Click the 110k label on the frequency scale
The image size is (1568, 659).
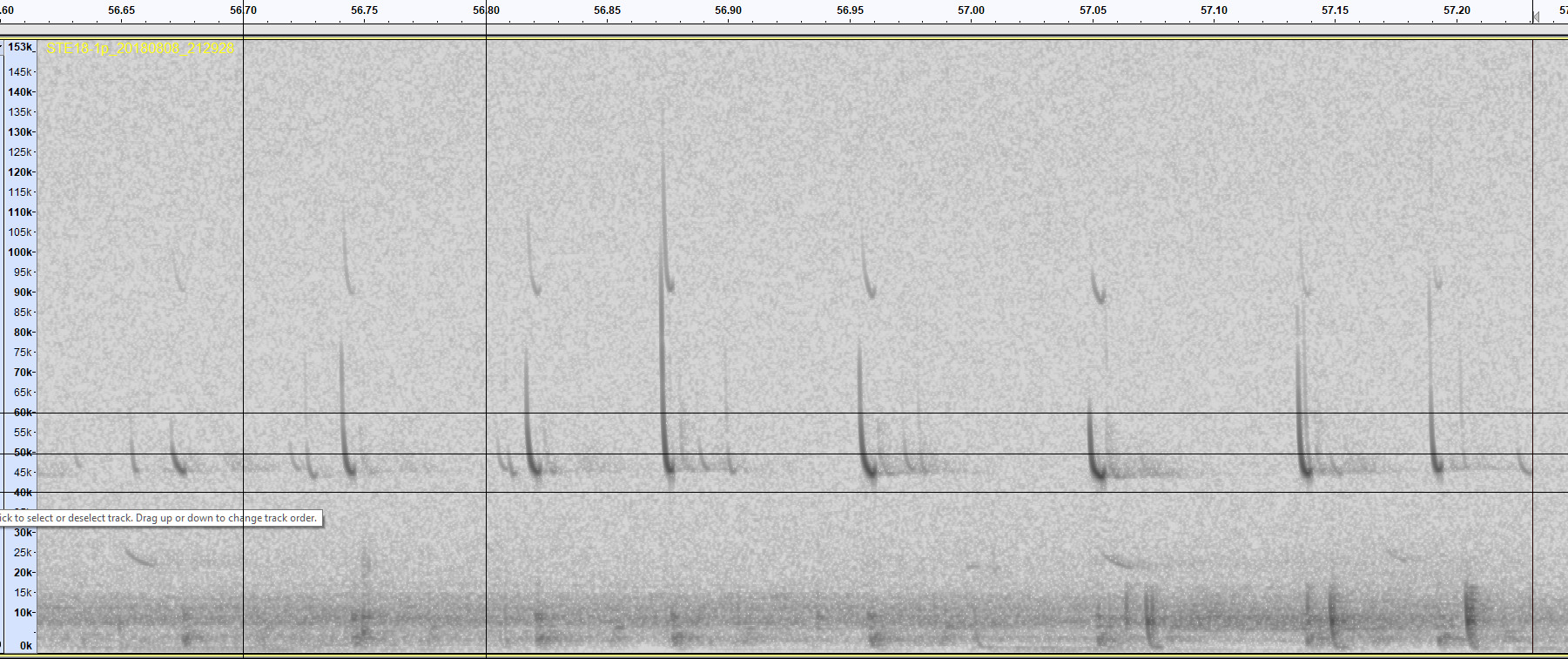[20, 212]
